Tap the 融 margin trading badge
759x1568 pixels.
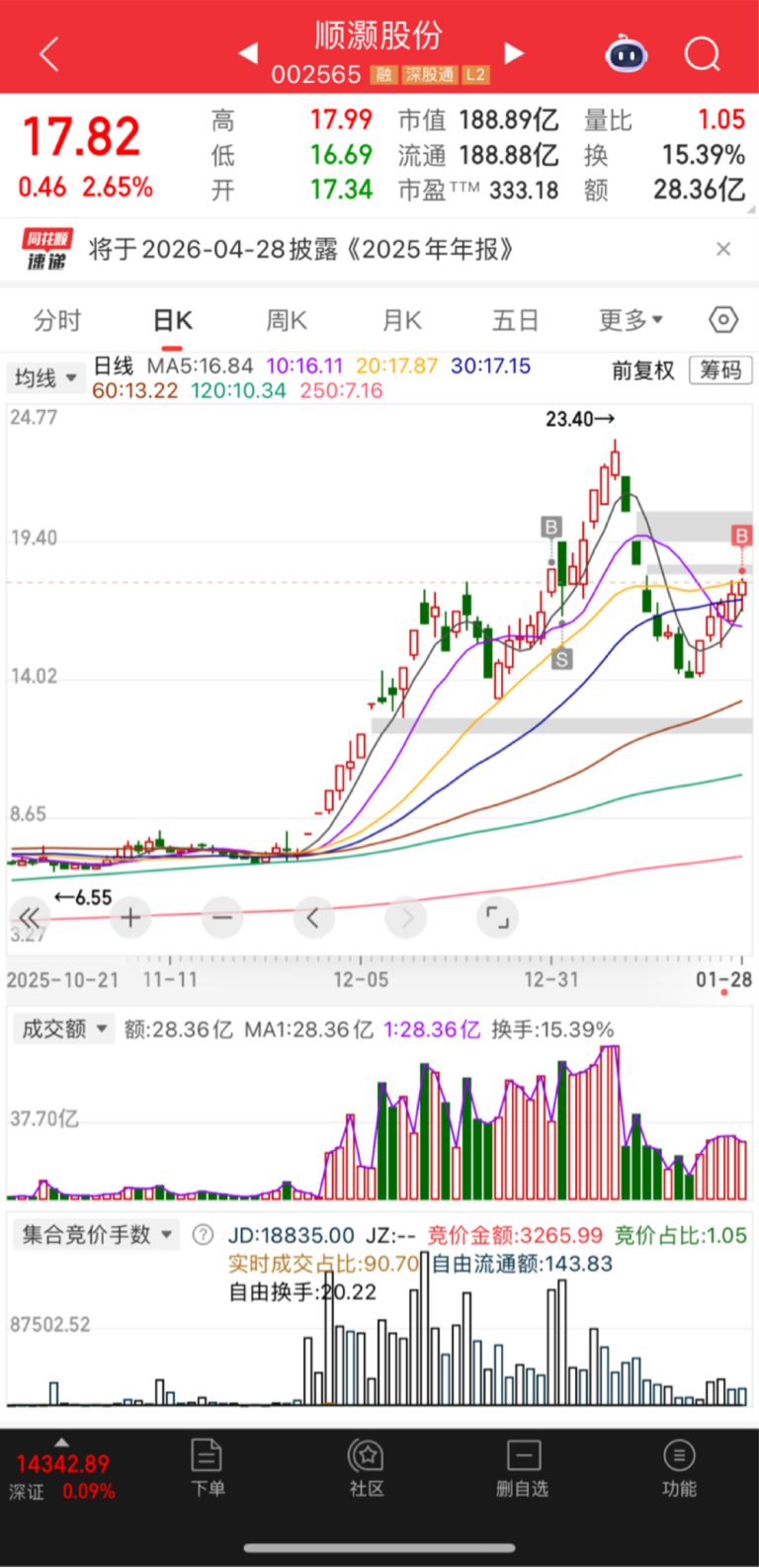coord(383,75)
